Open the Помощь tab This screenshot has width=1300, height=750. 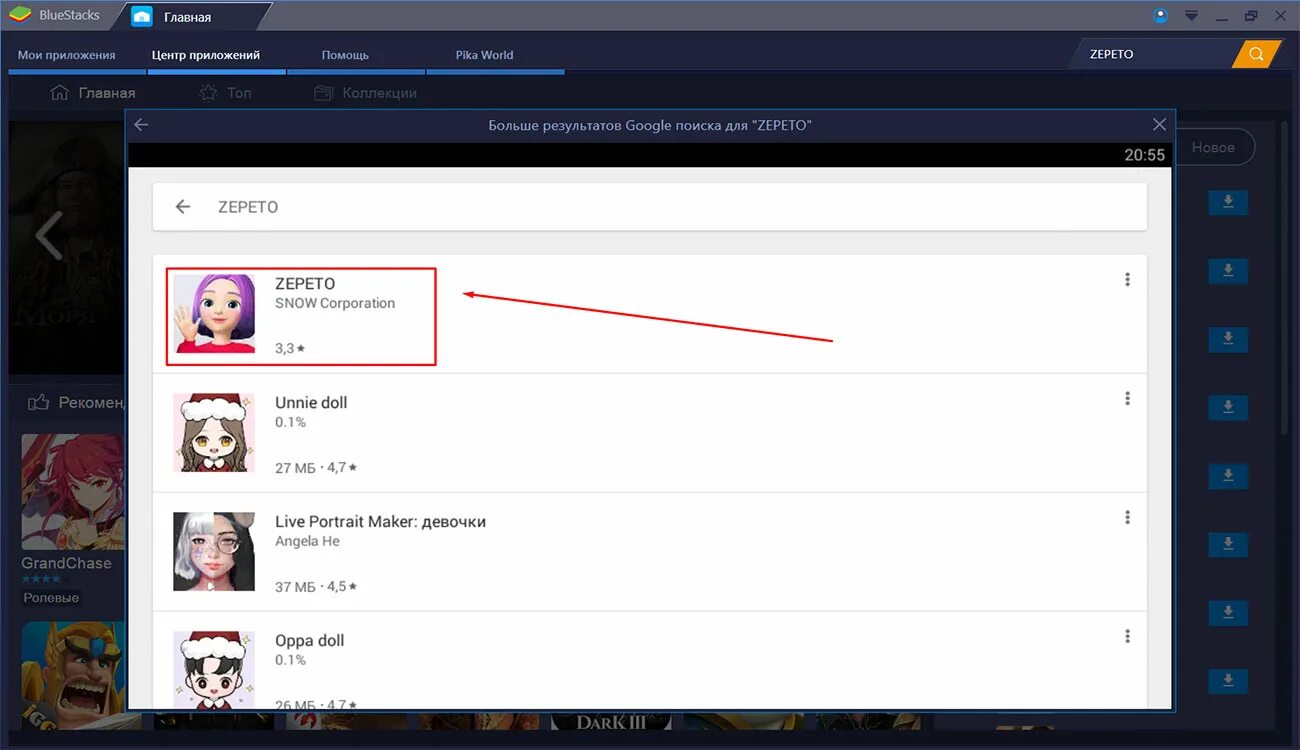tap(345, 55)
